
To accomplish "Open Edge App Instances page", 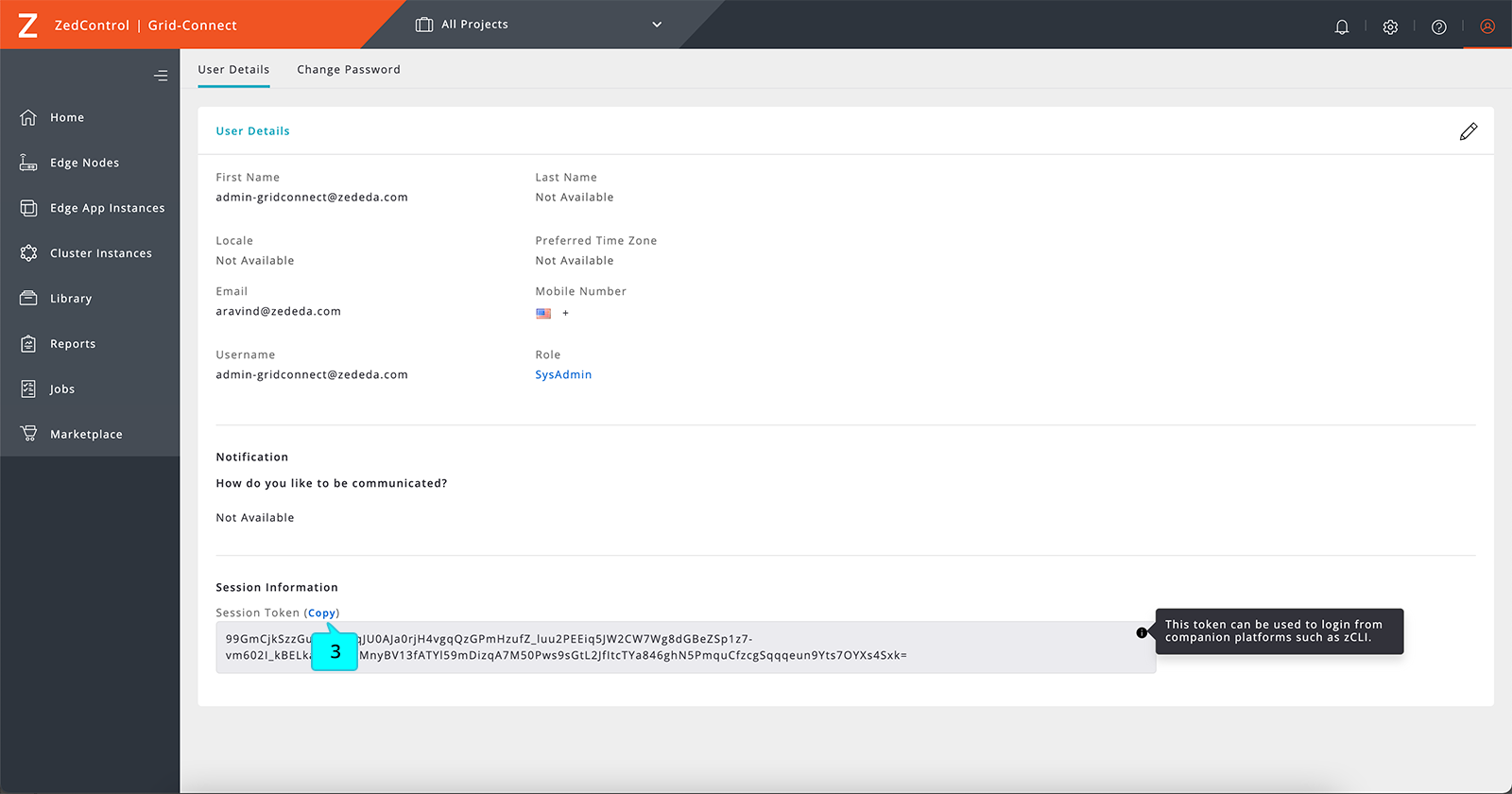I will (107, 208).
